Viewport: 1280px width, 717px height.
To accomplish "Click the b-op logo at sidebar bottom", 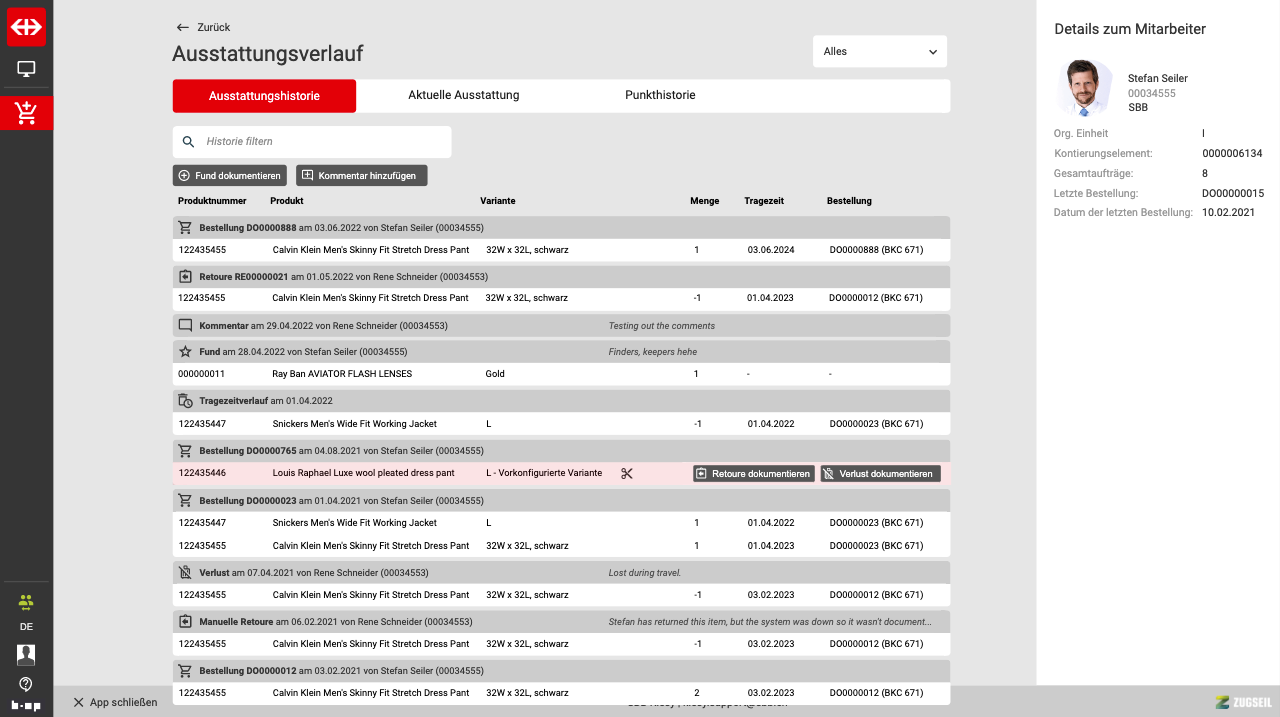I will (x=26, y=706).
